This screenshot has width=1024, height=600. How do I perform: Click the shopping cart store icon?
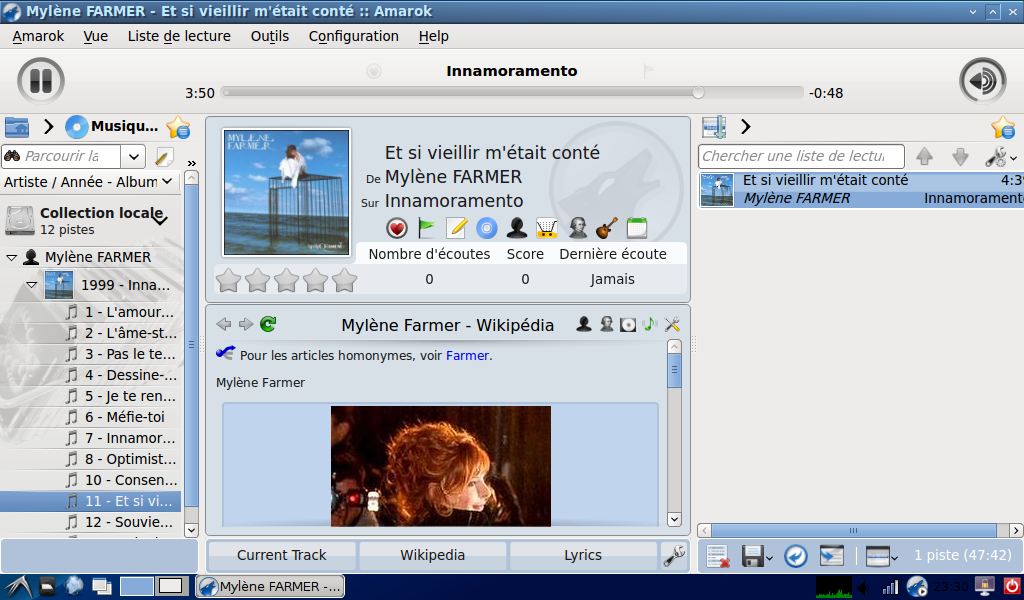click(x=547, y=228)
